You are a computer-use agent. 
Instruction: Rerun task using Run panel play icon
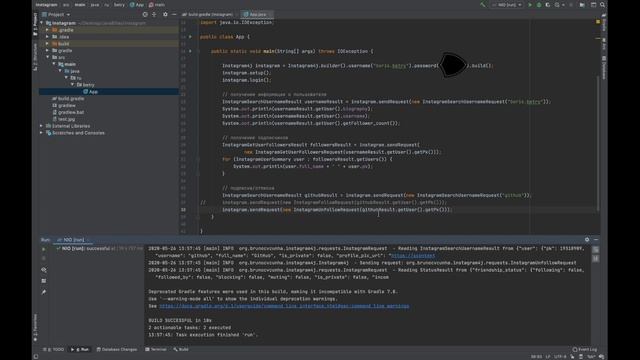tap(44, 249)
